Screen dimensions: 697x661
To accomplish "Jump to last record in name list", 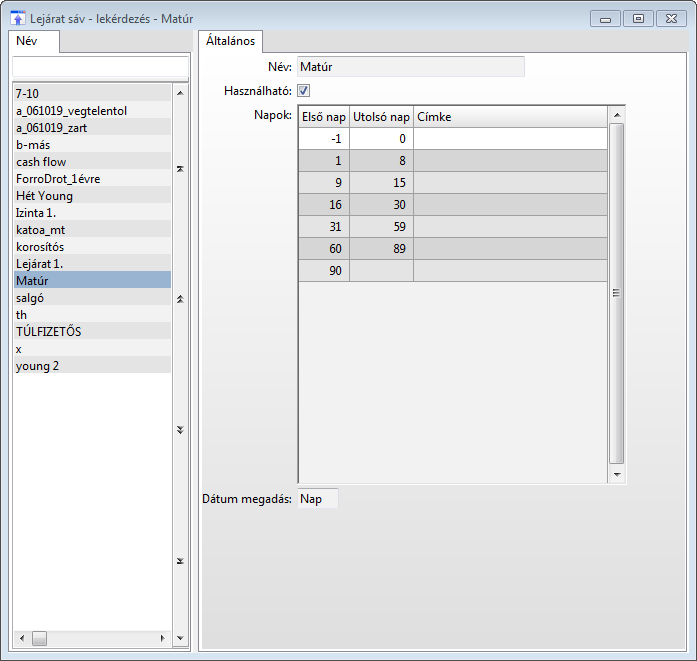I will pyautogui.click(x=180, y=561).
